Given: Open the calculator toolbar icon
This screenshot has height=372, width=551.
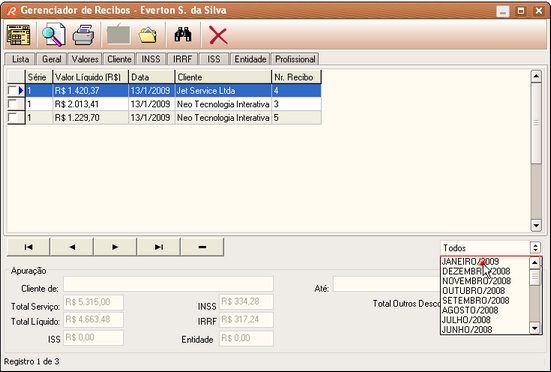Looking at the screenshot, I should [x=18, y=35].
